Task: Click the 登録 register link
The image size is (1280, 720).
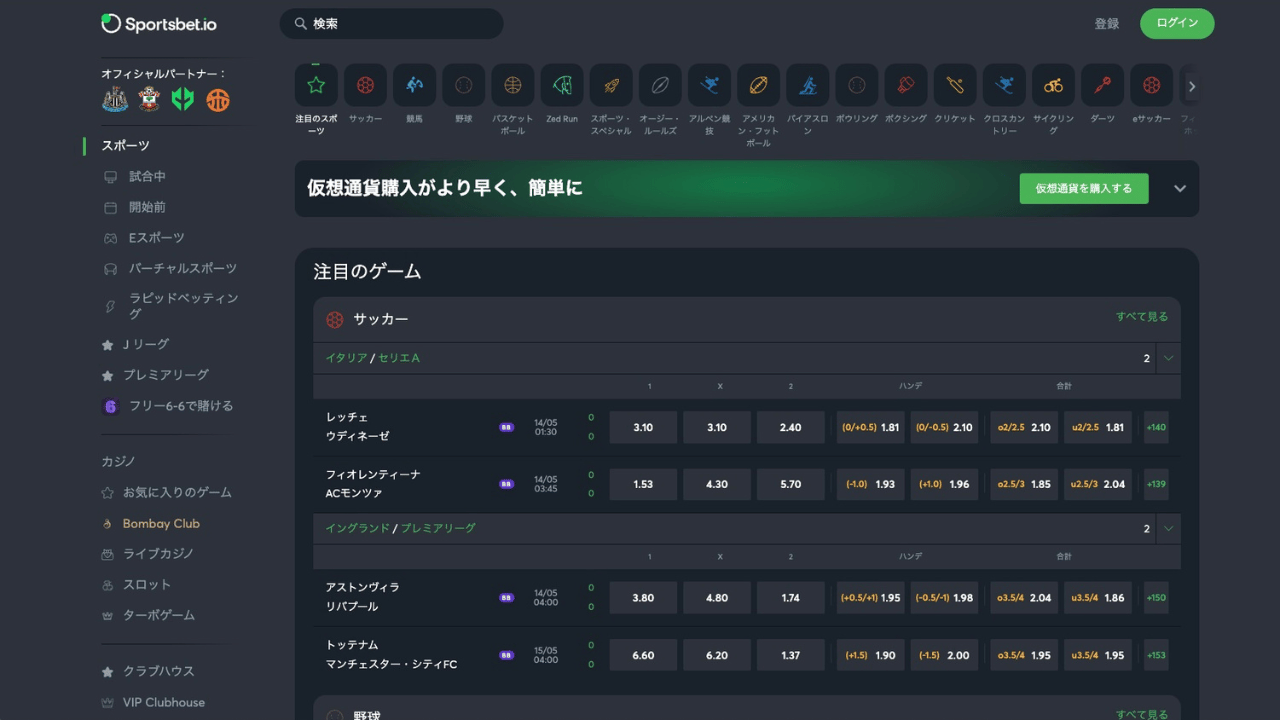Action: 1107,24
